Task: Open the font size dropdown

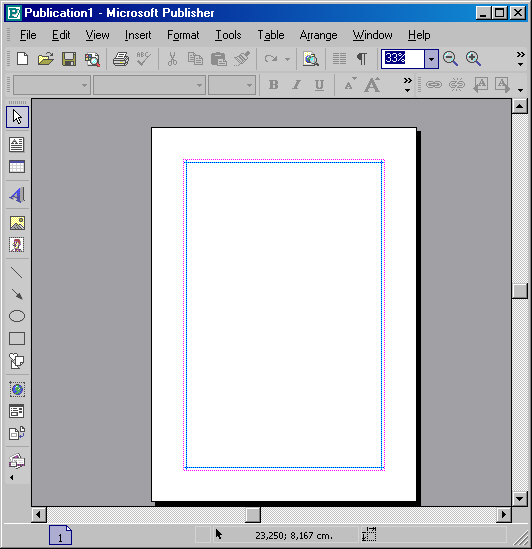Action: coord(232,85)
